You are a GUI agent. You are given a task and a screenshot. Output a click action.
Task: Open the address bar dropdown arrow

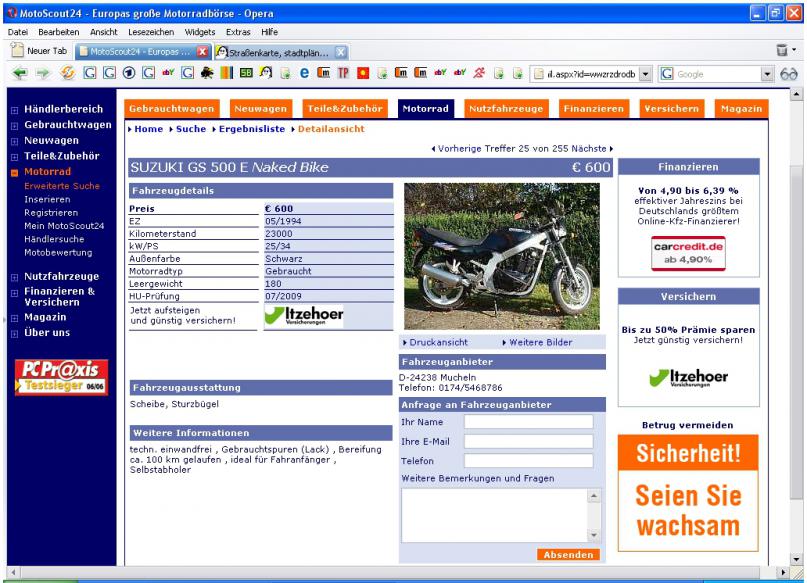644,75
